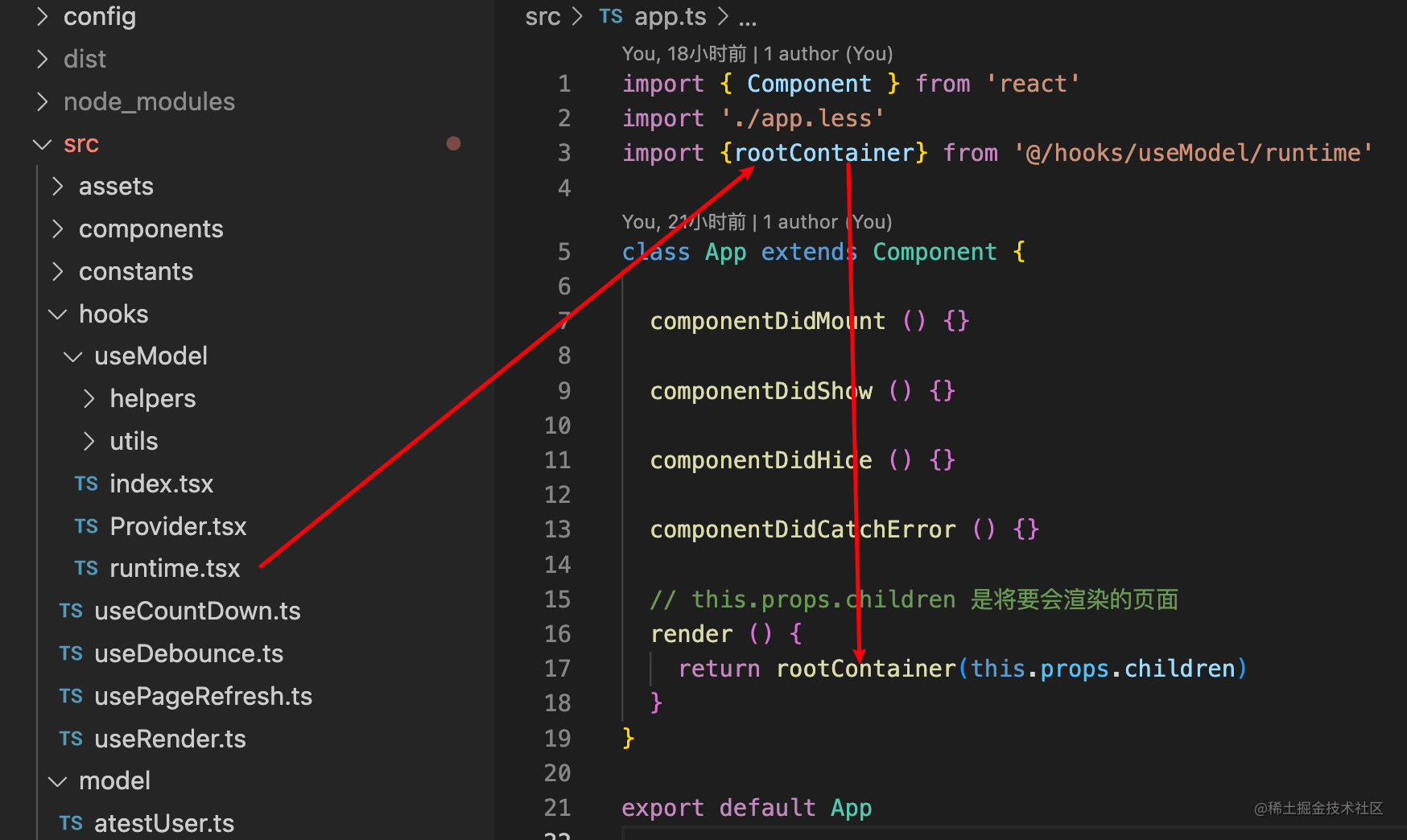This screenshot has height=840, width=1407.
Task: Expand the utils folder
Action: click(89, 442)
